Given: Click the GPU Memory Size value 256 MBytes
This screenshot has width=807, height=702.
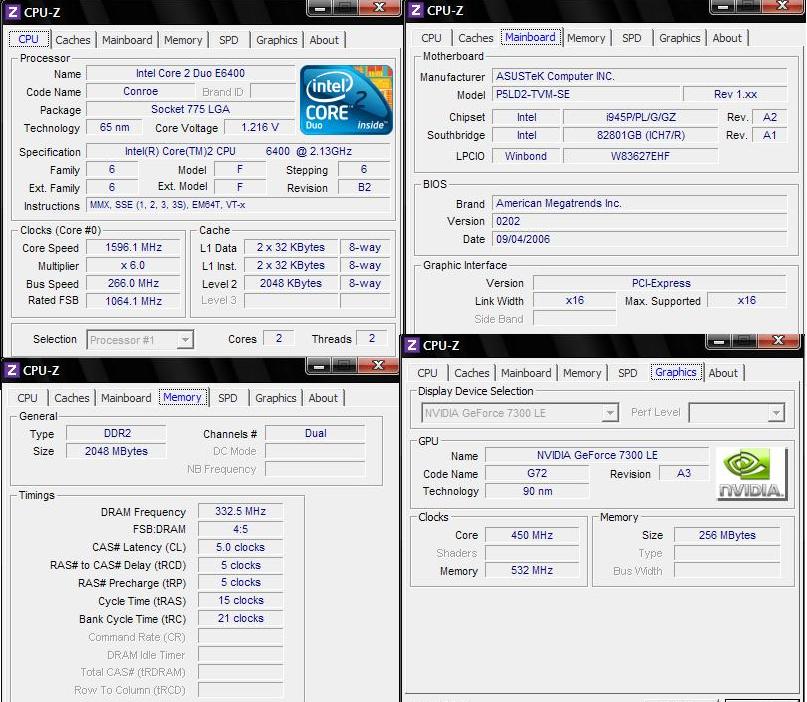Looking at the screenshot, I should coord(727,535).
